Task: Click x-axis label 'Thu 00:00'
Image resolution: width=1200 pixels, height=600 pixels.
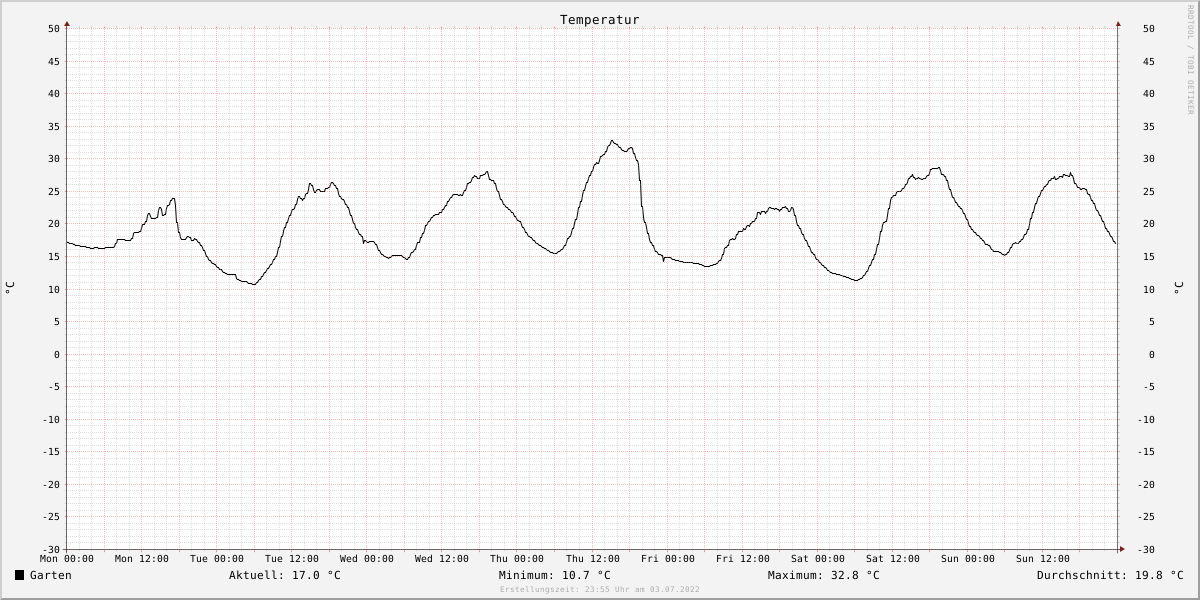Action: tap(517, 559)
